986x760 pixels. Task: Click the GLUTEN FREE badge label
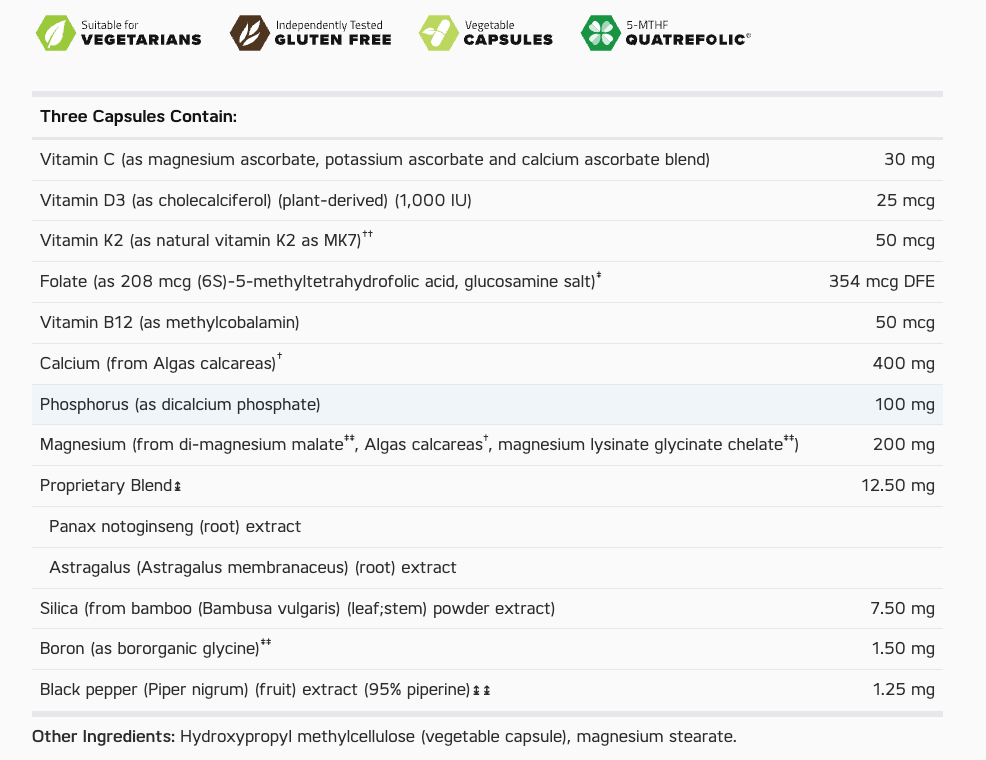pyautogui.click(x=332, y=40)
